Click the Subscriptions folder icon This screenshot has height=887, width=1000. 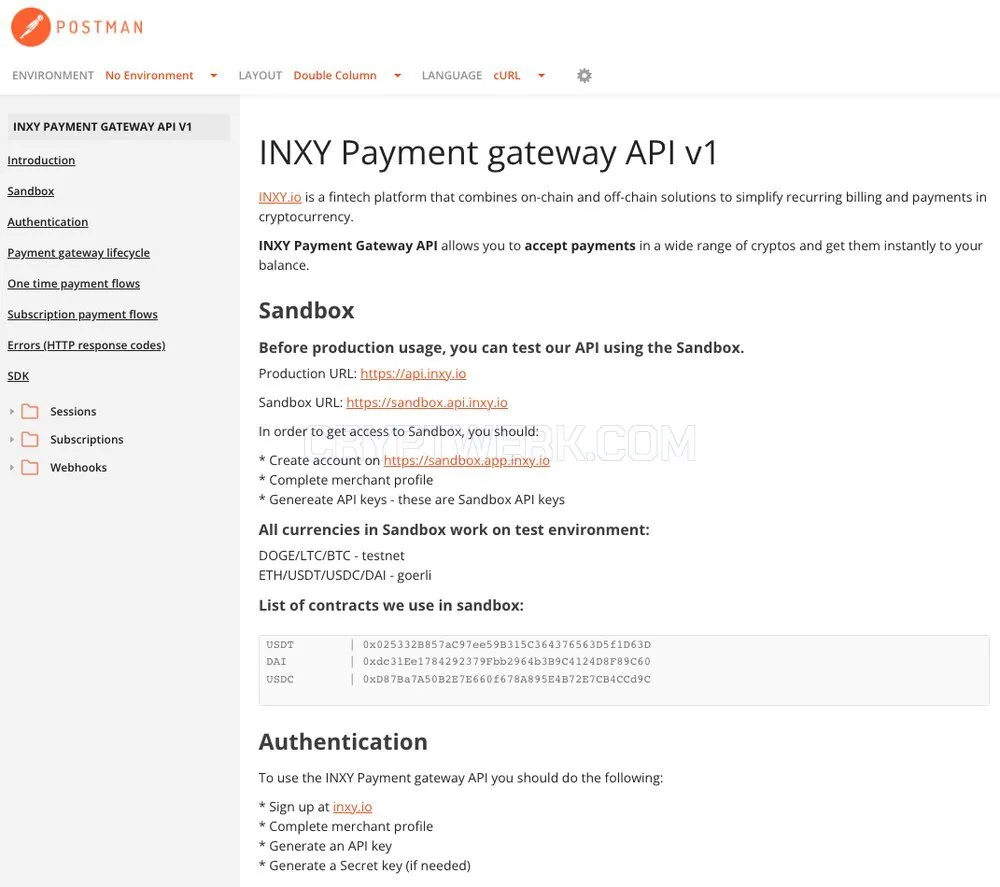(x=30, y=439)
